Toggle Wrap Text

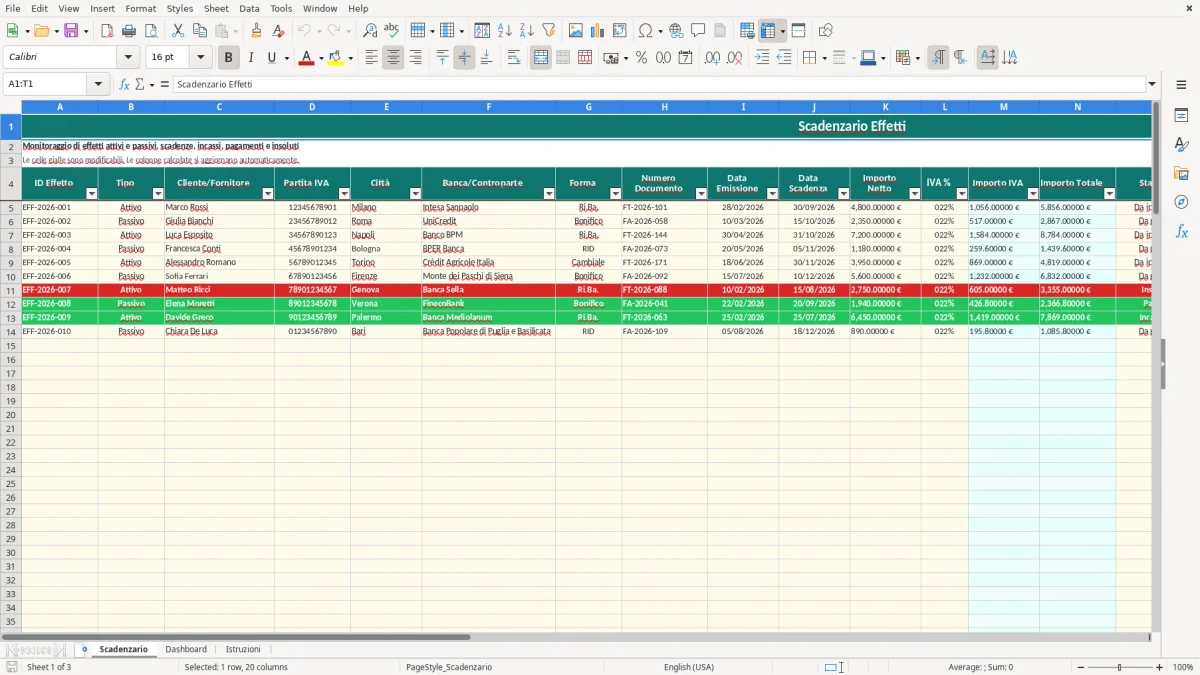[514, 58]
